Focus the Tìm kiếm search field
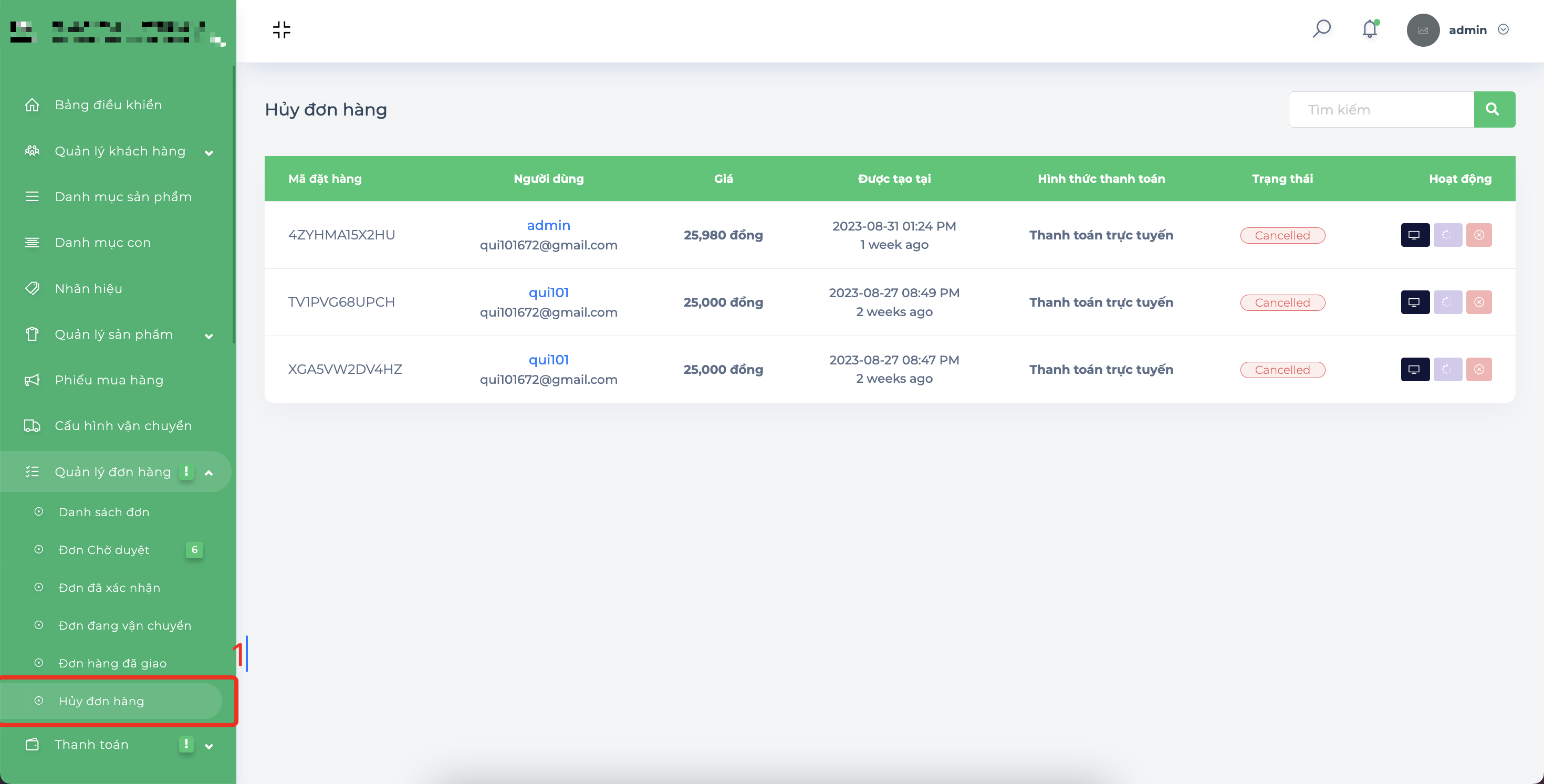This screenshot has width=1544, height=784. pyautogui.click(x=1381, y=109)
